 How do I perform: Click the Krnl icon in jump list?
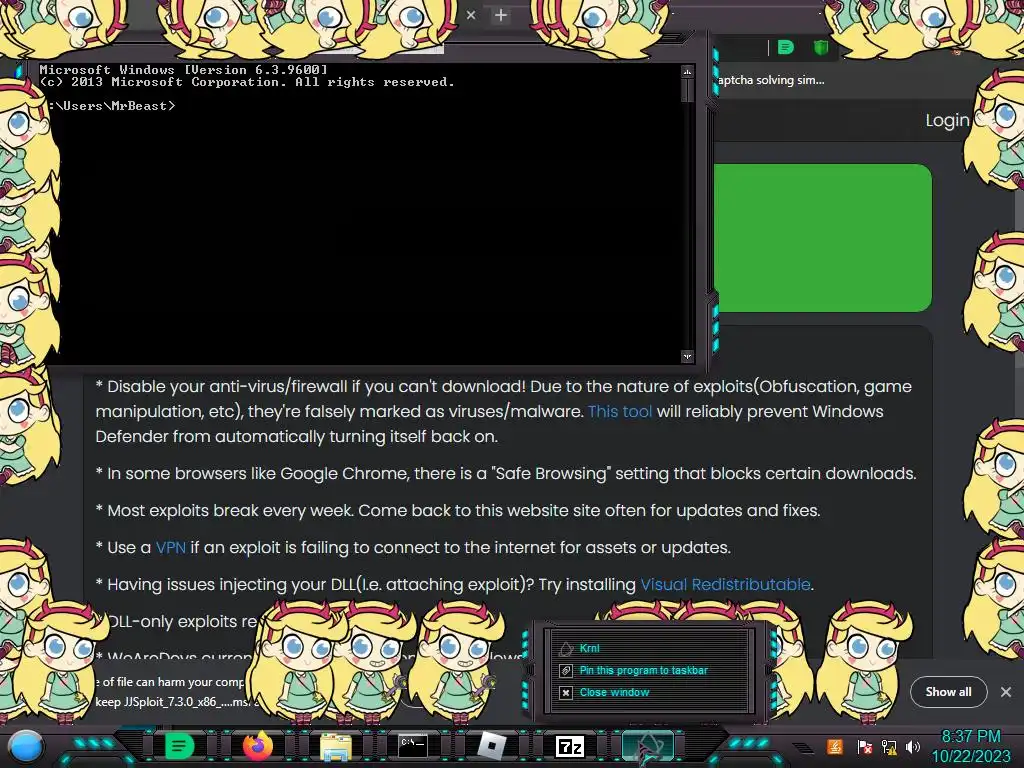point(566,648)
